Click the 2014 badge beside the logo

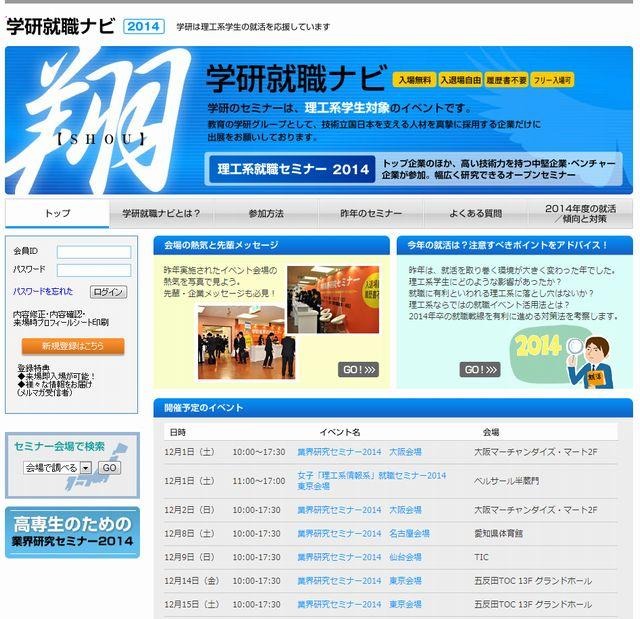click(x=144, y=27)
